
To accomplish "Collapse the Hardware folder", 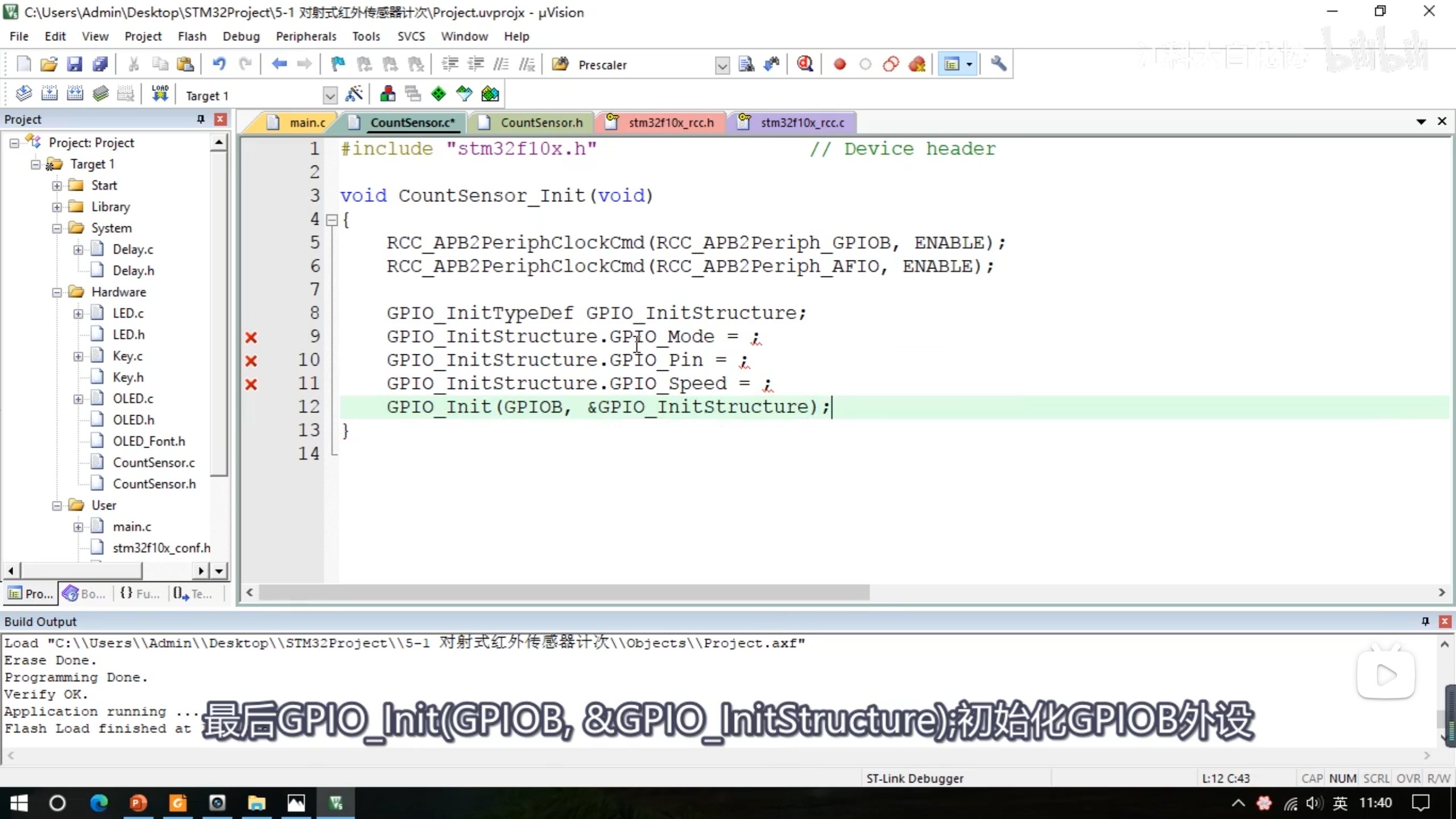I will tap(57, 292).
